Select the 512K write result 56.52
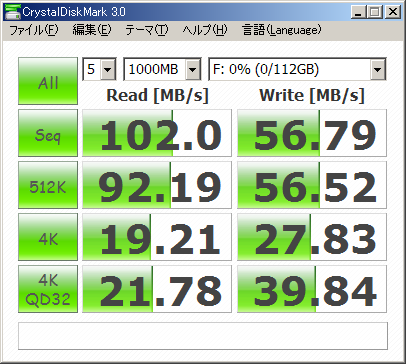The height and width of the screenshot is (364, 406). coord(312,185)
